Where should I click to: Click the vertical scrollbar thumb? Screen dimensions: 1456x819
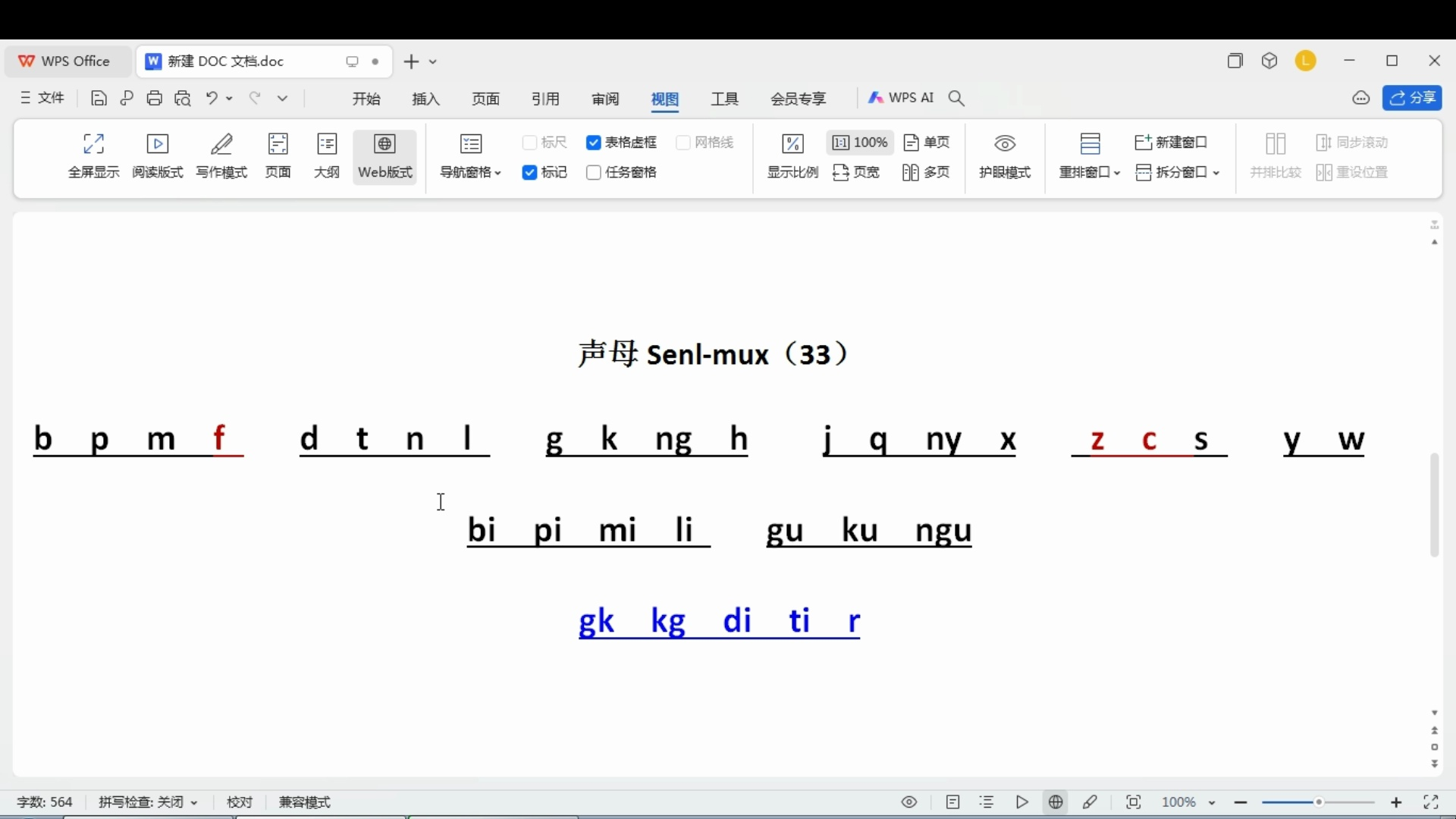point(1434,505)
